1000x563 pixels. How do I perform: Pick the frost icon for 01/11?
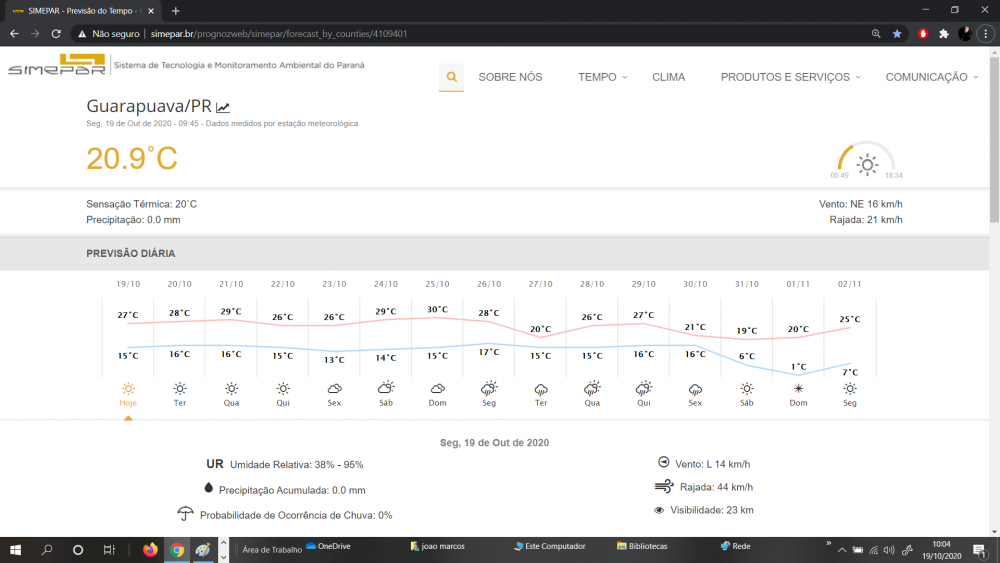click(x=798, y=388)
